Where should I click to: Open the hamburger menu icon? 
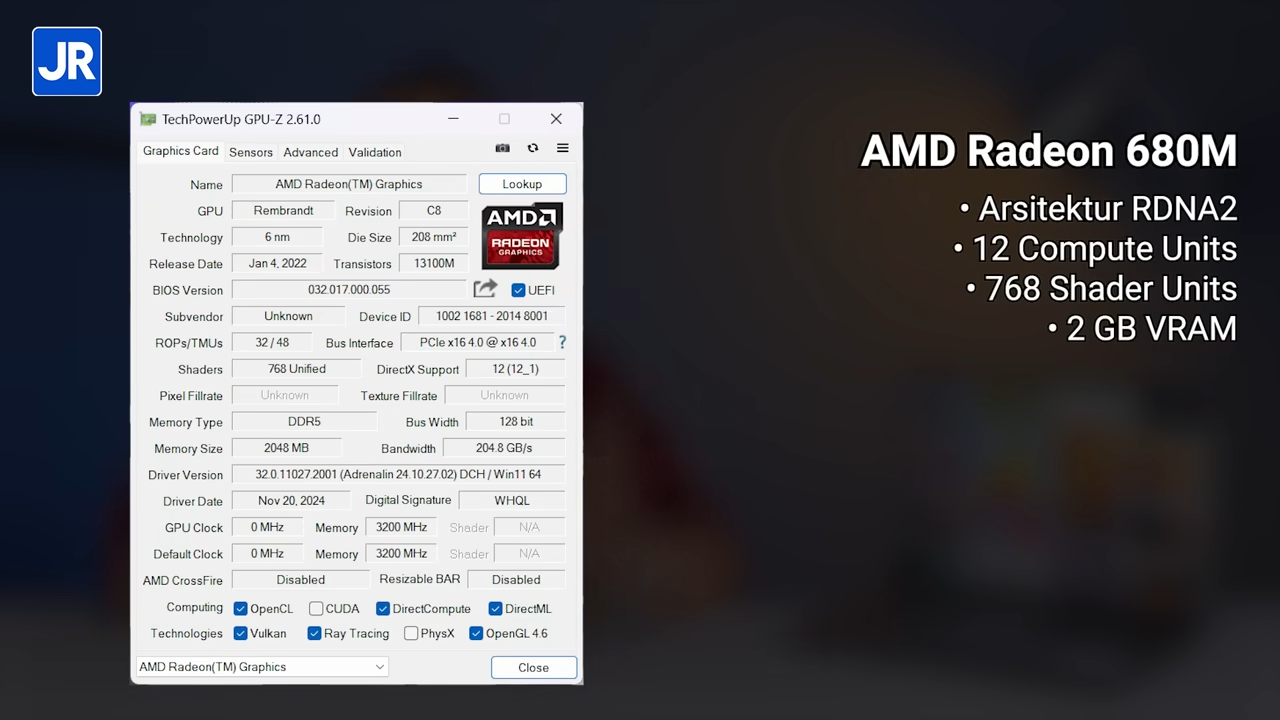coord(562,148)
